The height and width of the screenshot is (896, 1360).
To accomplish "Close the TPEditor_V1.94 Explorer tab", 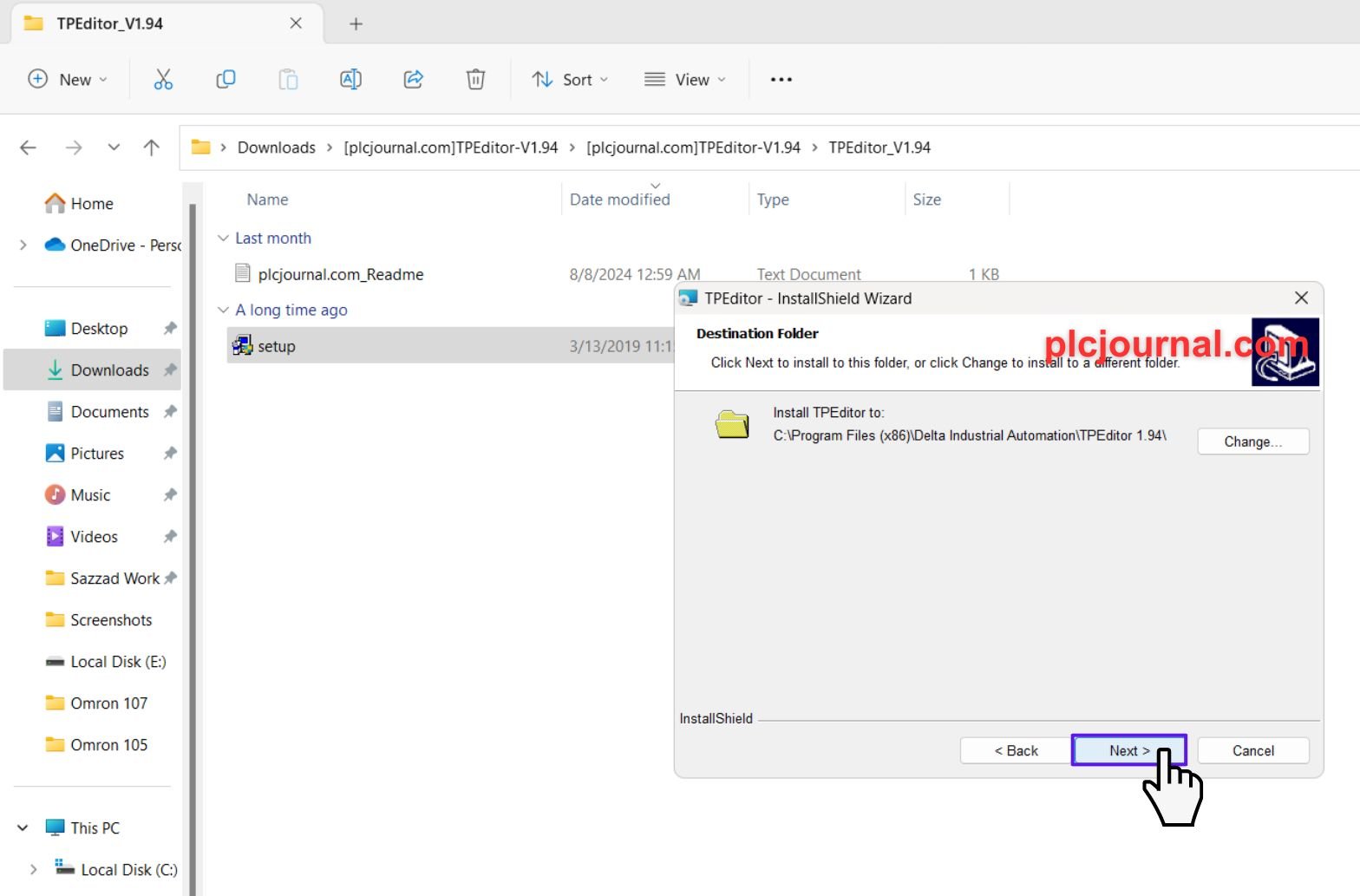I will tap(296, 23).
